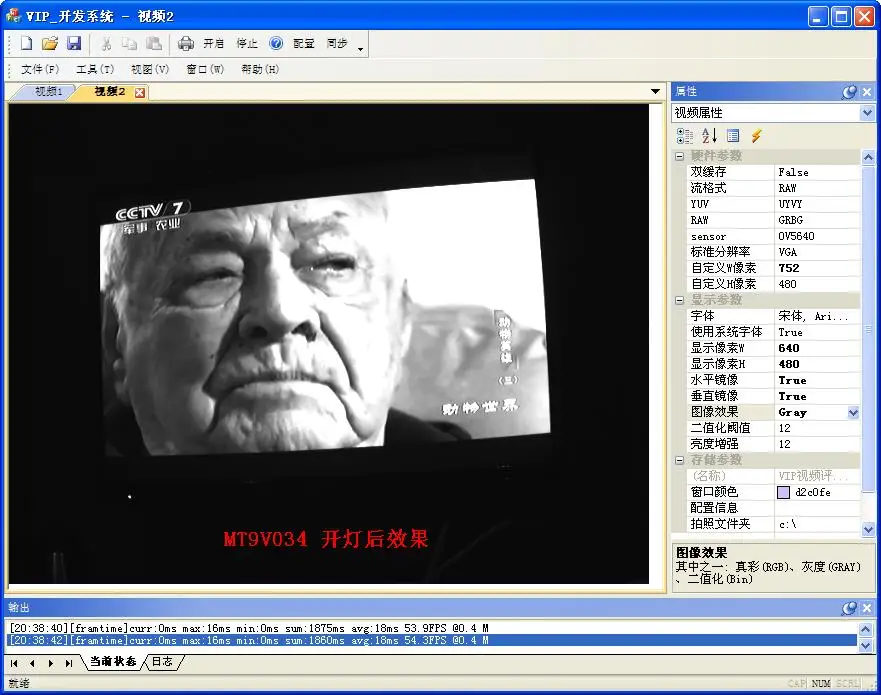The height and width of the screenshot is (695, 881).
Task: Select the 水平镜像 True value
Action: [x=818, y=380]
